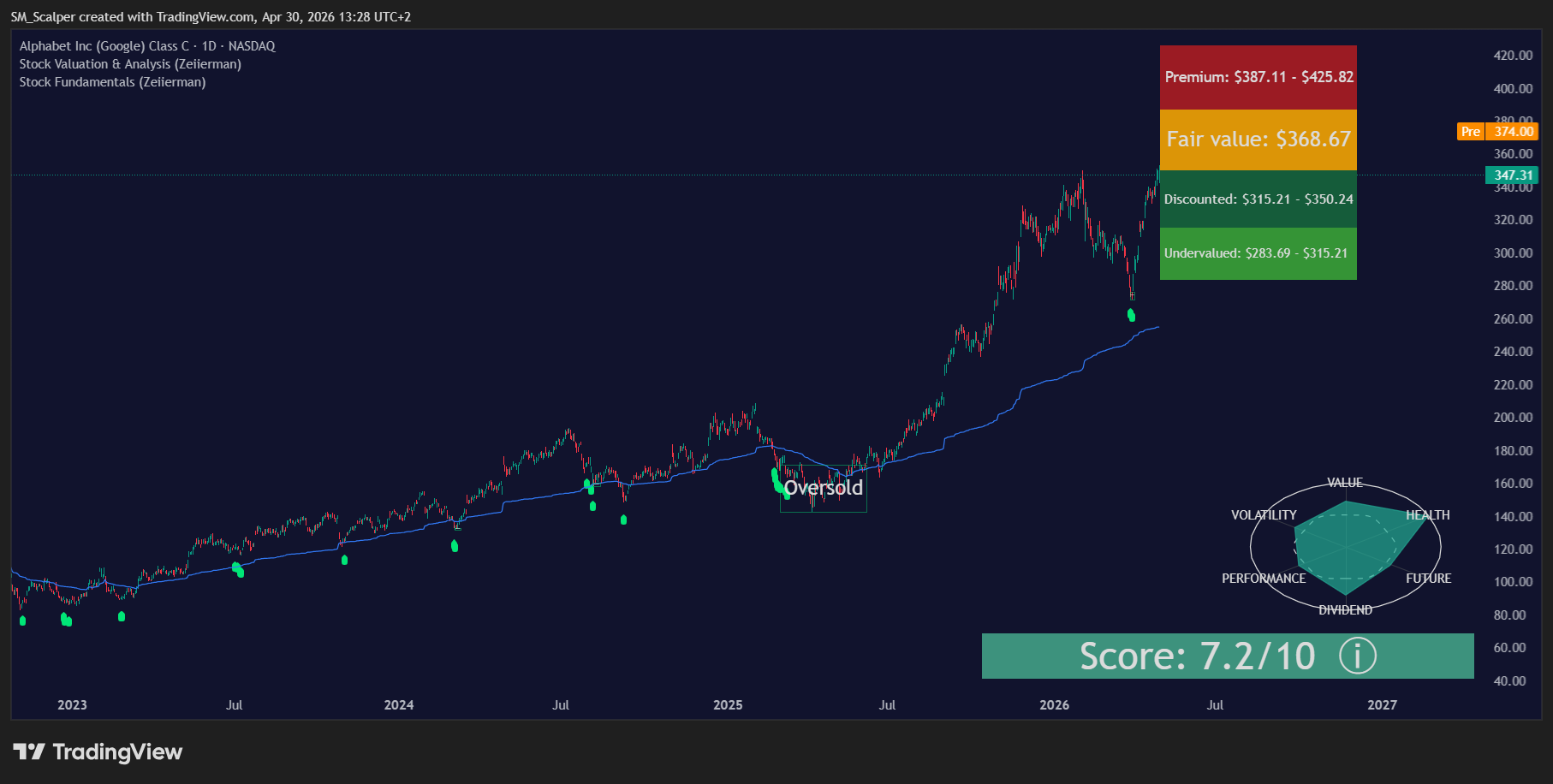Screen dimensions: 1553x784
Task: Click the 40.00 price axis label
Action: click(x=1509, y=681)
